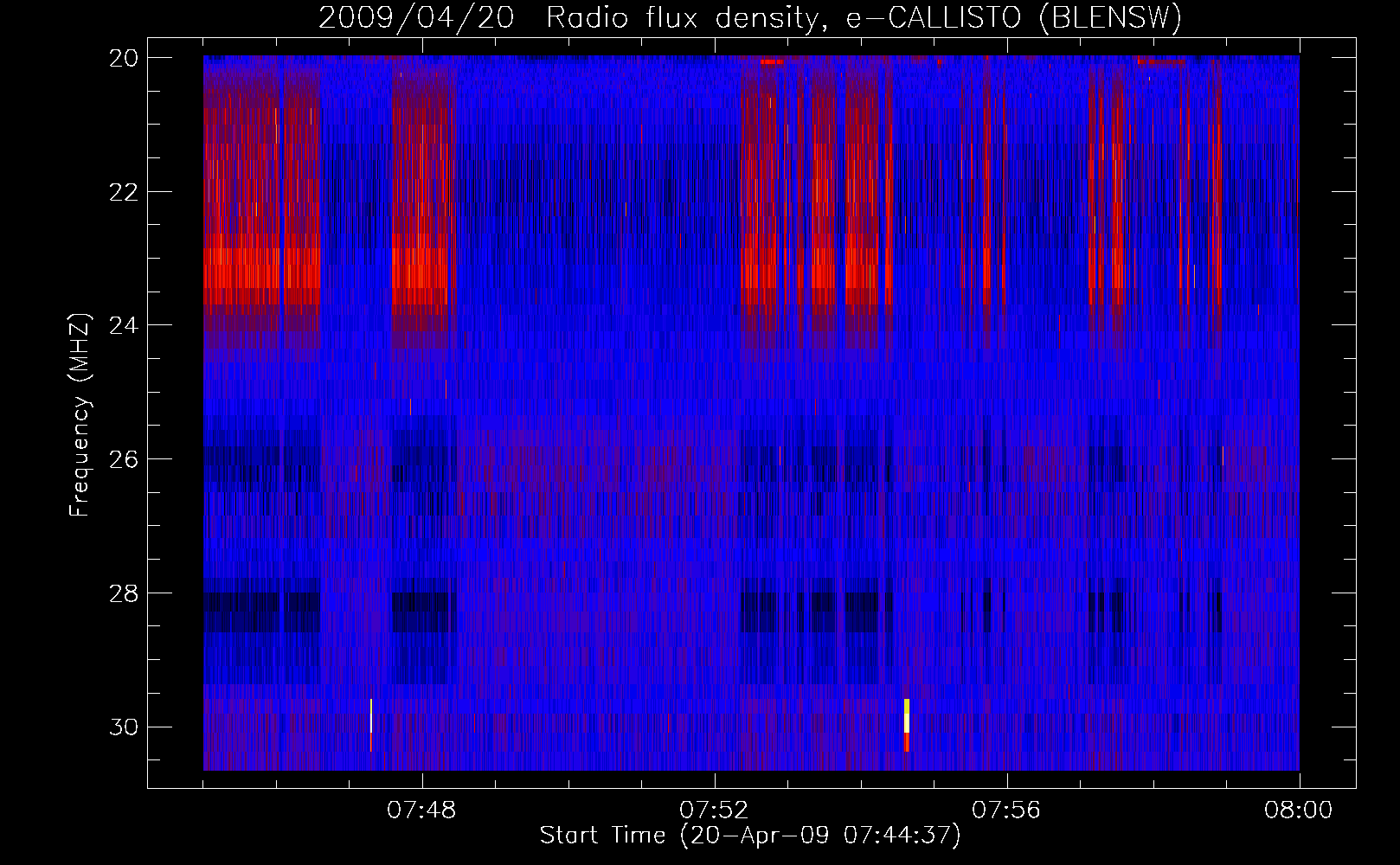This screenshot has height=865, width=1400.
Task: Click the '20' frequency tick label
Action: click(124, 58)
